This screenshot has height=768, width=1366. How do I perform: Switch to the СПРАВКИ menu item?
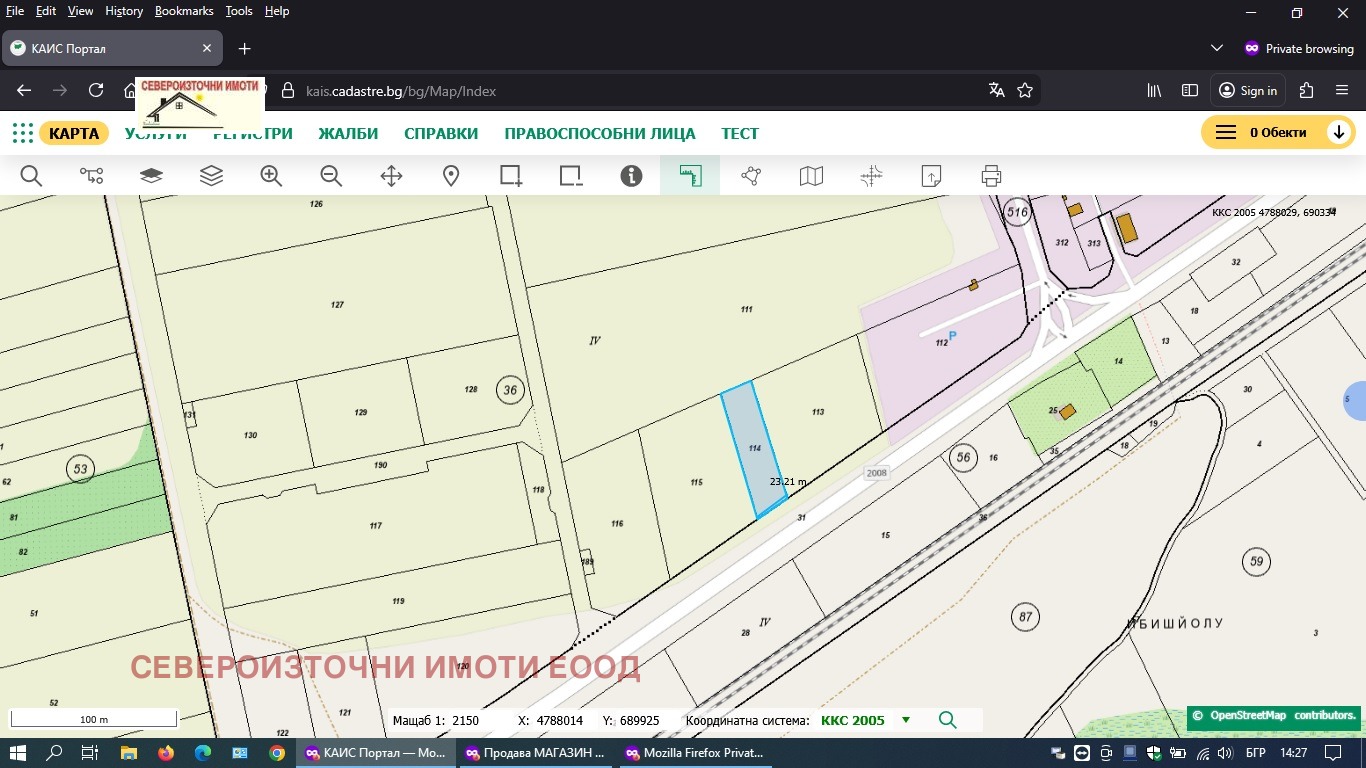[x=440, y=133]
